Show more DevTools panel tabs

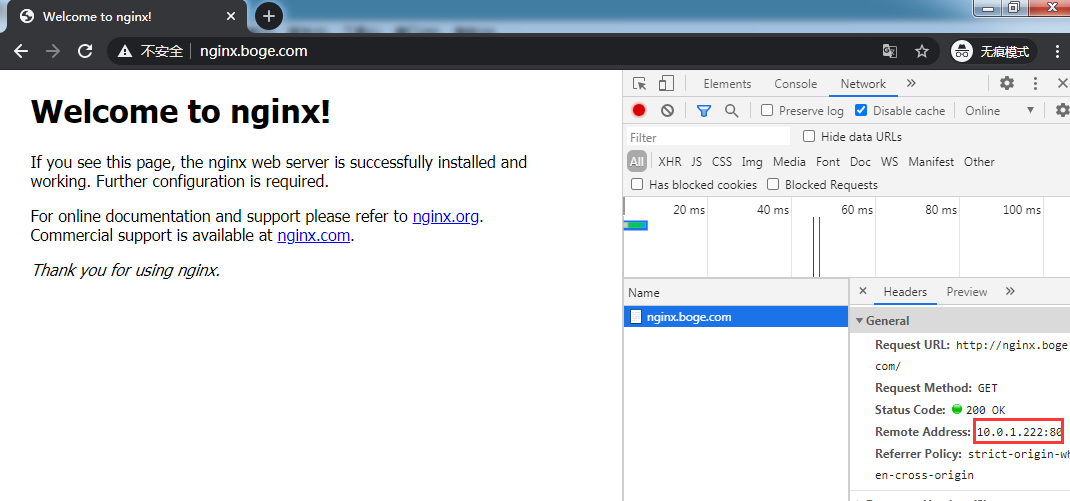pyautogui.click(x=911, y=83)
